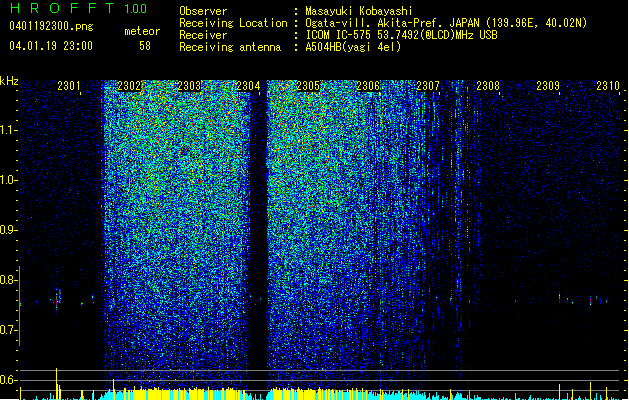629x400 pixels.
Task: Click the kHz axis unit label
Action: (9, 81)
